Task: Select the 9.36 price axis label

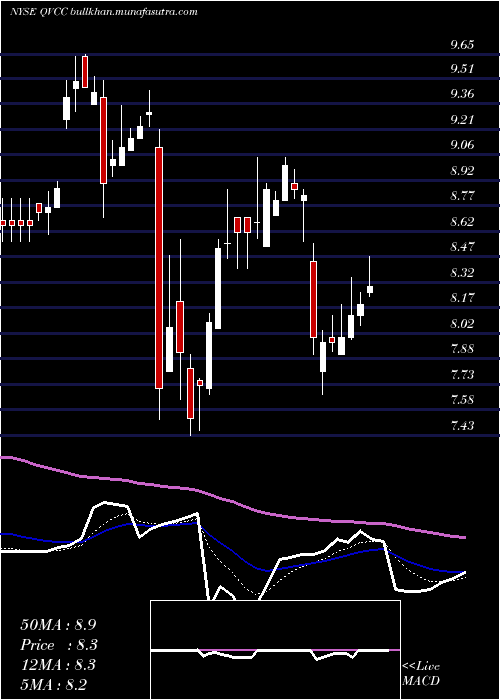Action: pyautogui.click(x=462, y=94)
